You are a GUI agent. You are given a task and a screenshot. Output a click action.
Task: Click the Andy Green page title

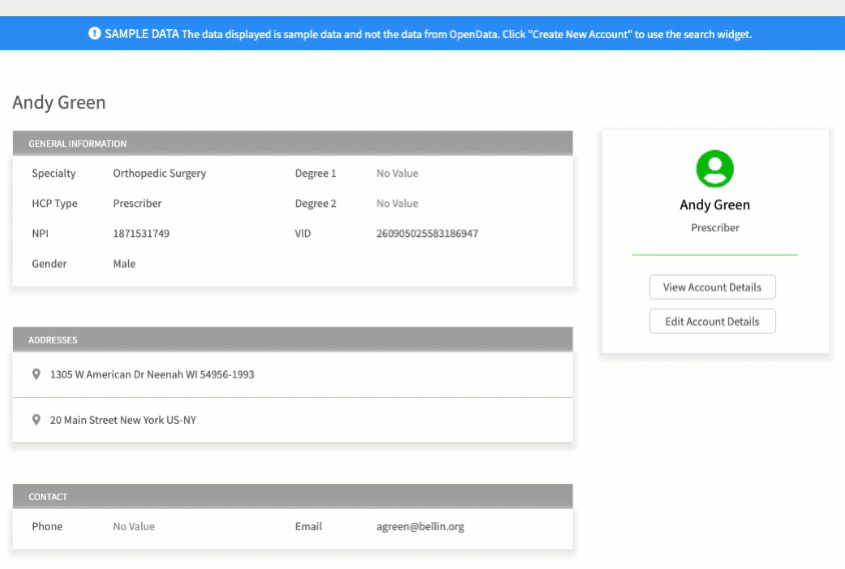[59, 103]
